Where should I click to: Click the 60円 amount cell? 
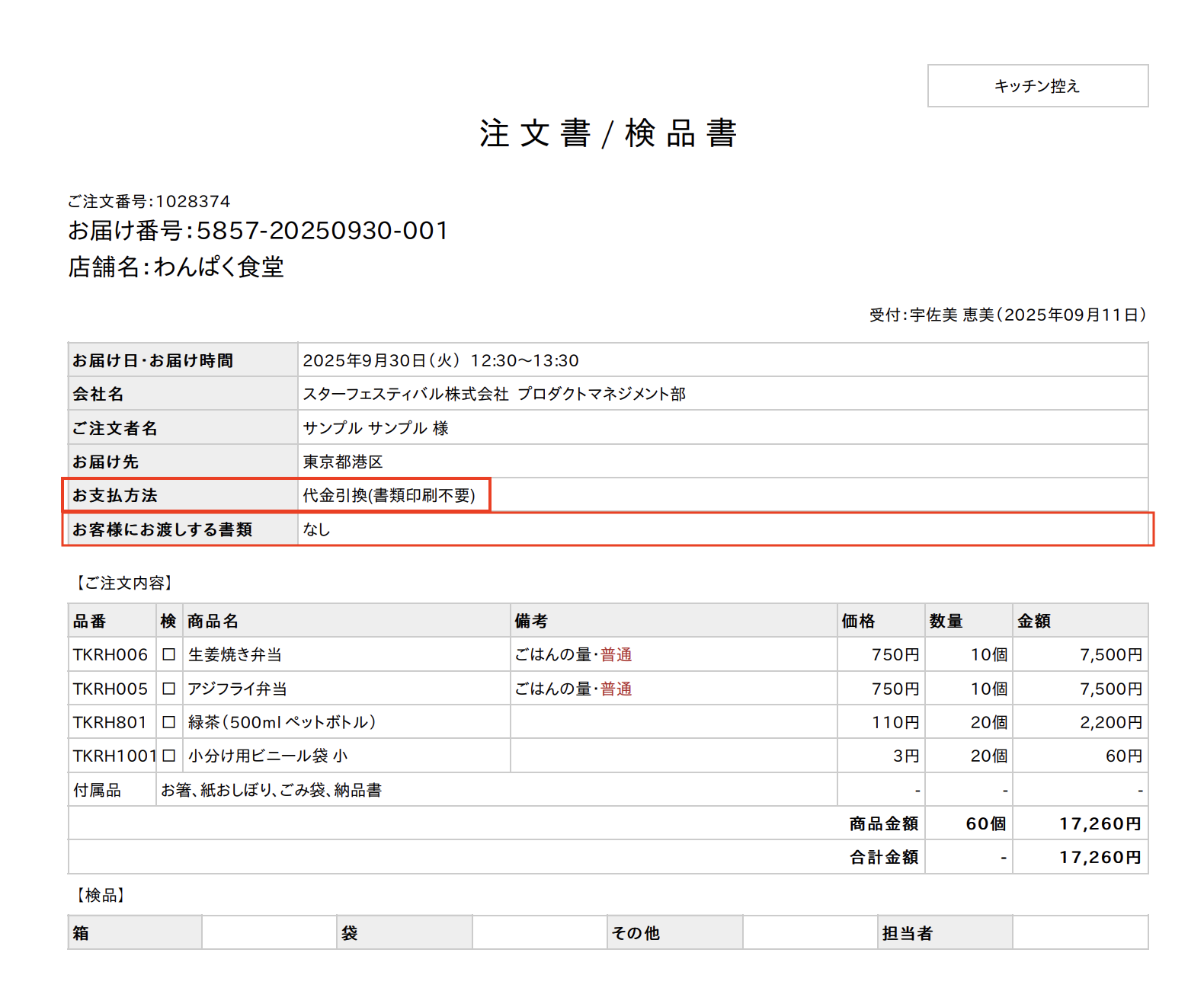[x=1081, y=756]
